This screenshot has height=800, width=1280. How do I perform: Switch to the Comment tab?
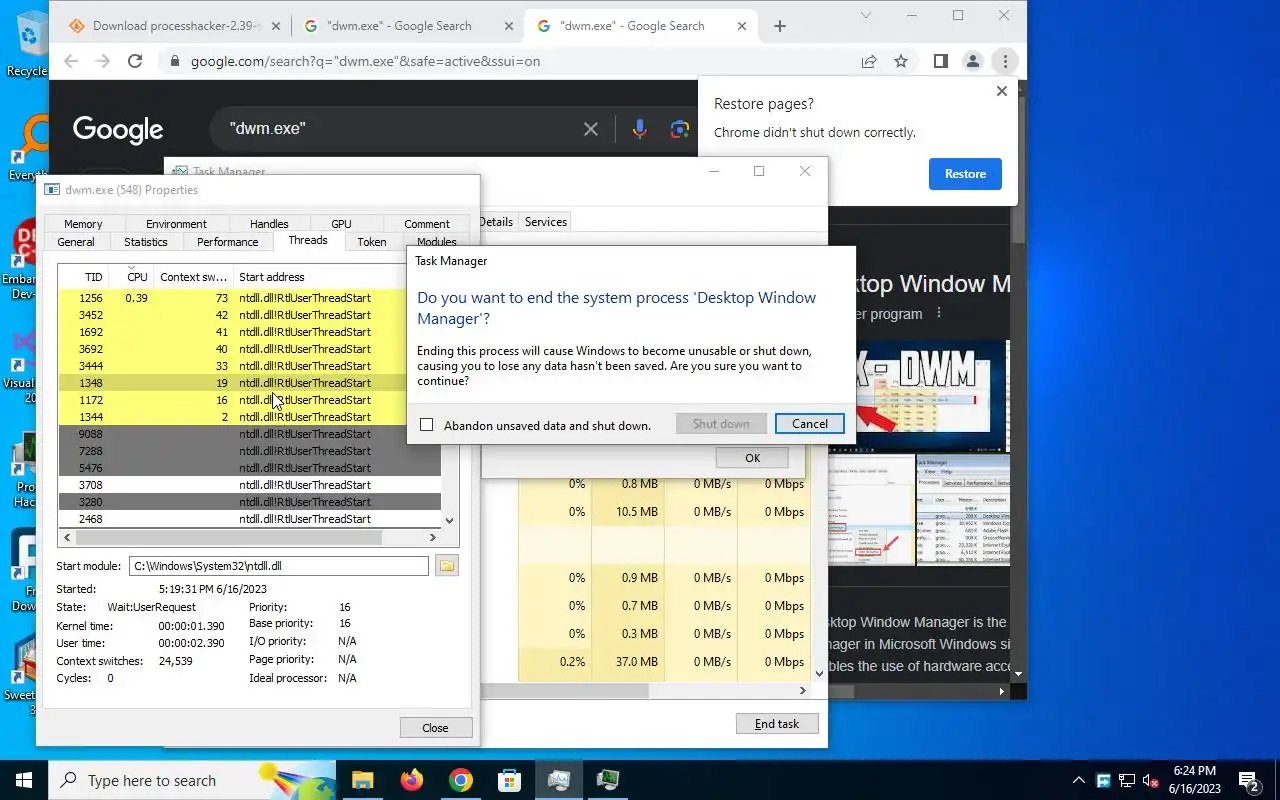427,224
